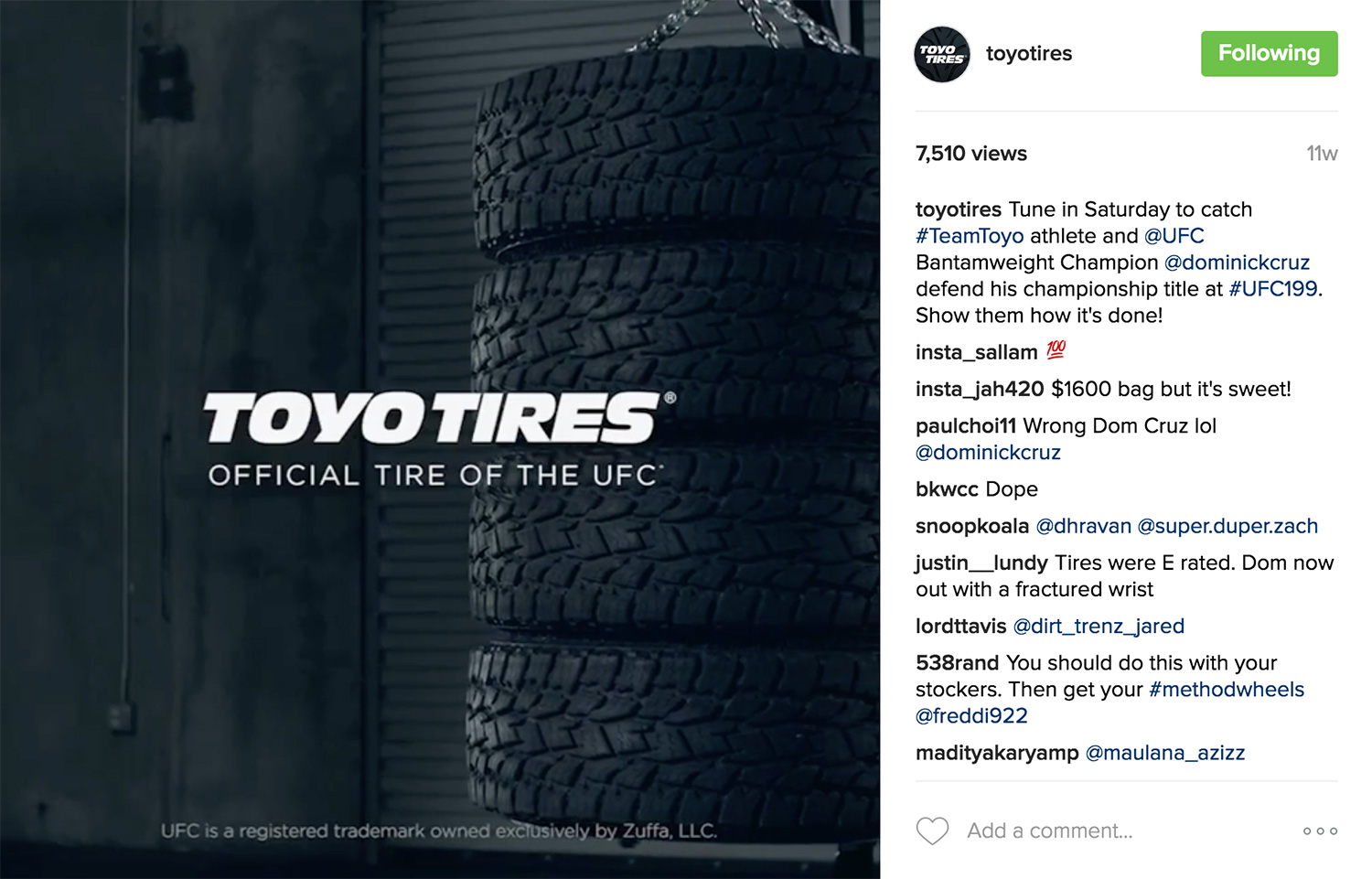Open the paulchoi11 commenter profile
1372x879 pixels.
point(966,425)
